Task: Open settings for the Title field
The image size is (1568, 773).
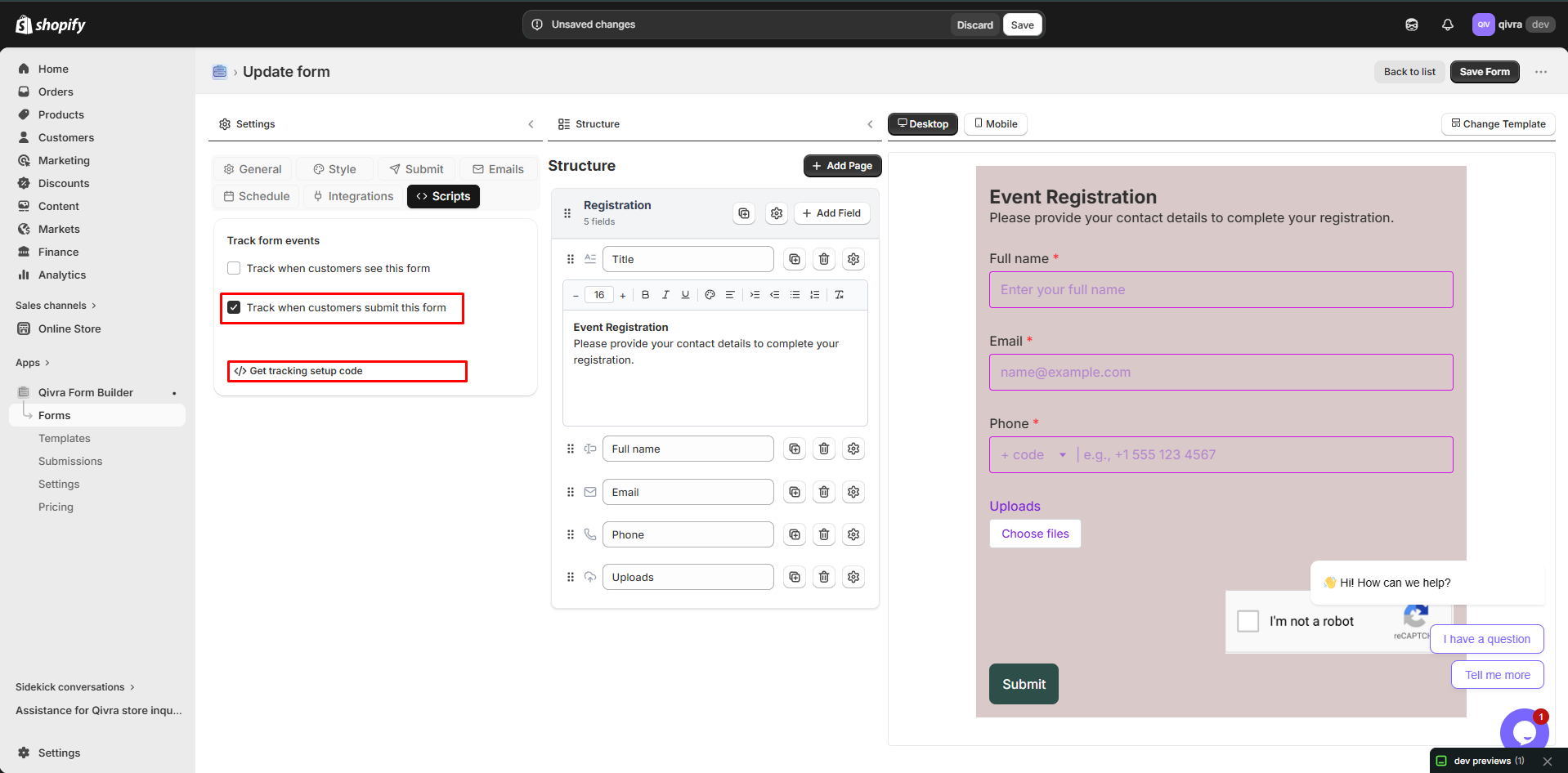Action: 853,259
